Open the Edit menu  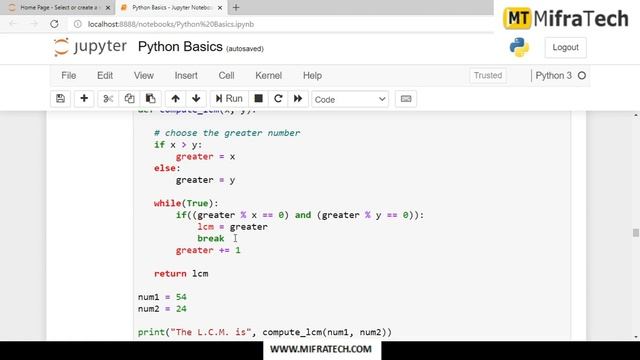click(105, 76)
